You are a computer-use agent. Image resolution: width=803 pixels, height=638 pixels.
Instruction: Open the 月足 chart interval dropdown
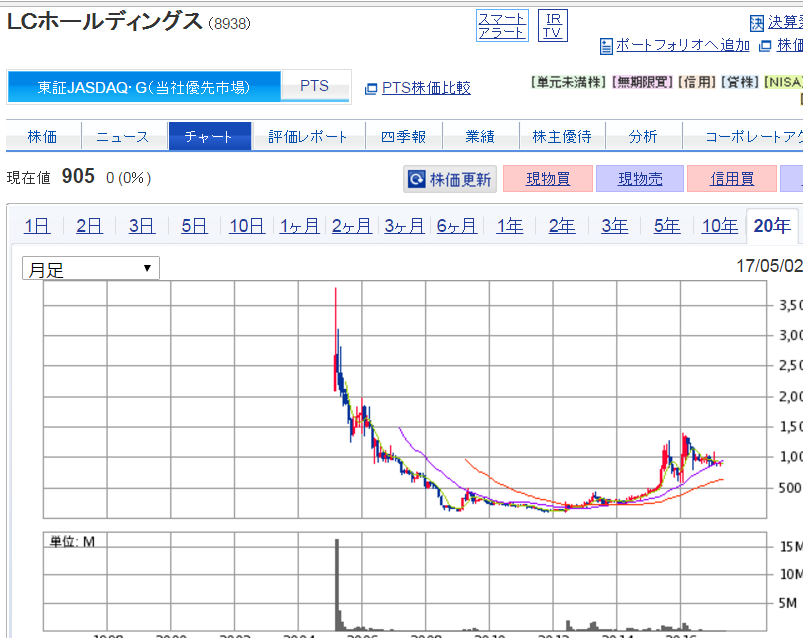[91, 268]
